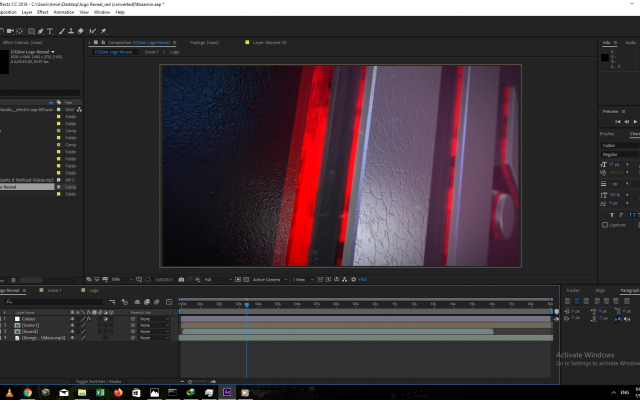Screen dimensions: 640x400
Task: Select the Brush tool
Action: (61, 31)
